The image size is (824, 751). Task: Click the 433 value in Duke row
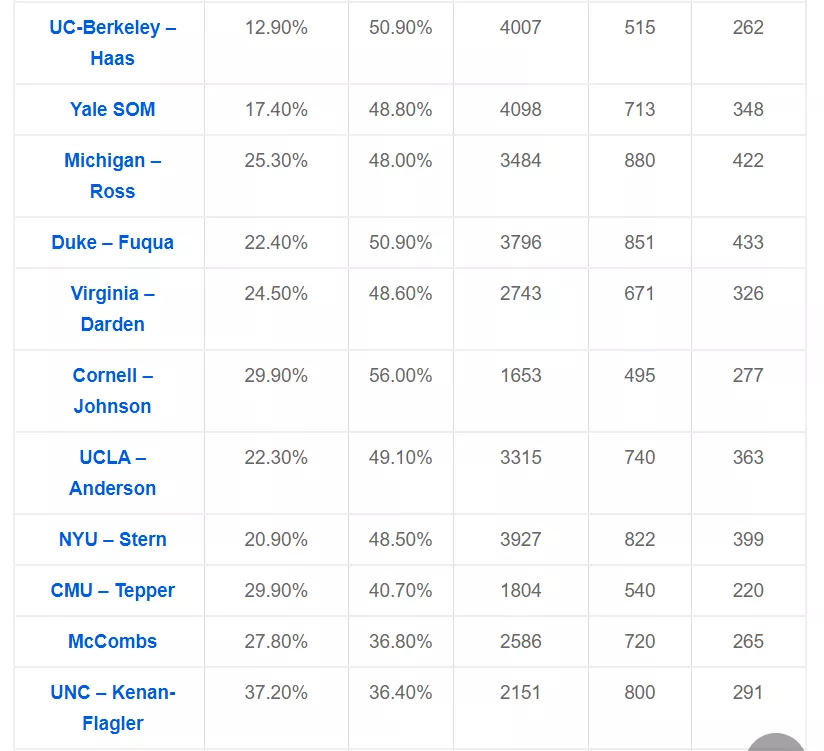[x=747, y=243]
